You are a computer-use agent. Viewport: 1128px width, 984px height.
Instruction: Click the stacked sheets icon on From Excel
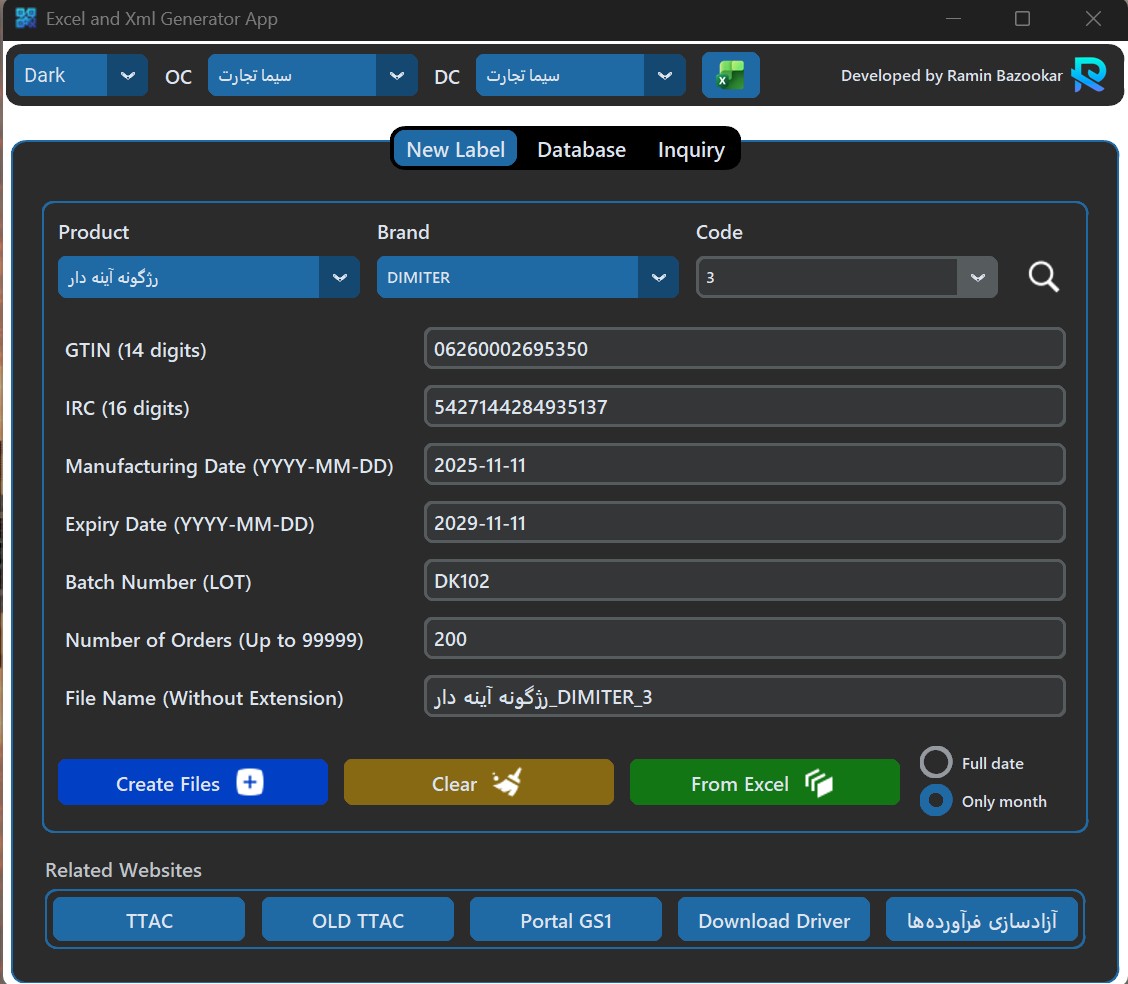819,783
